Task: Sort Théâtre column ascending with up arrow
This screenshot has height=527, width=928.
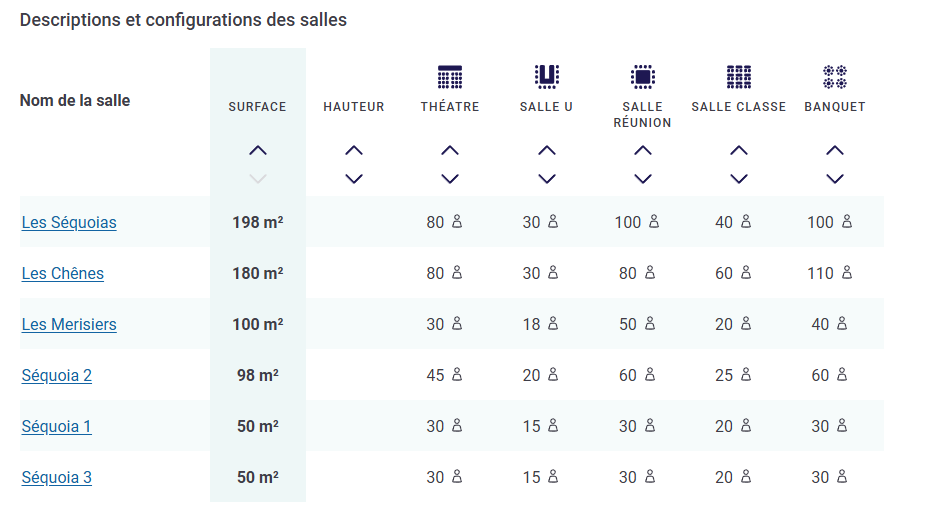Action: click(450, 151)
